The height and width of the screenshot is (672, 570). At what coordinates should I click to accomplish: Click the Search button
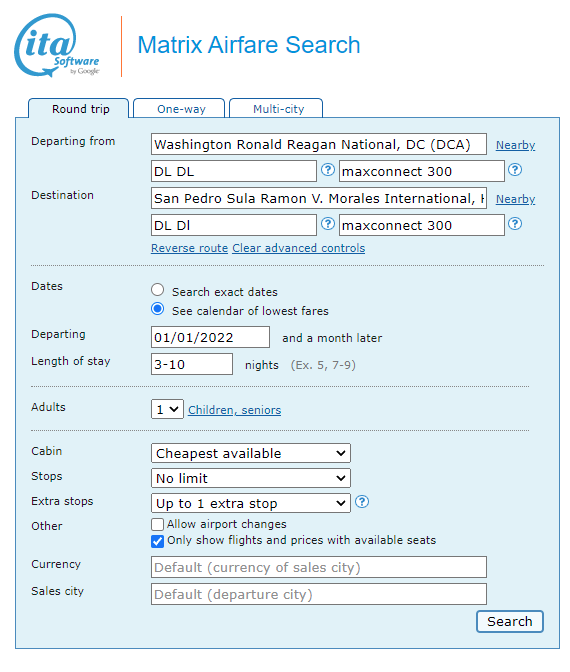coord(510,621)
